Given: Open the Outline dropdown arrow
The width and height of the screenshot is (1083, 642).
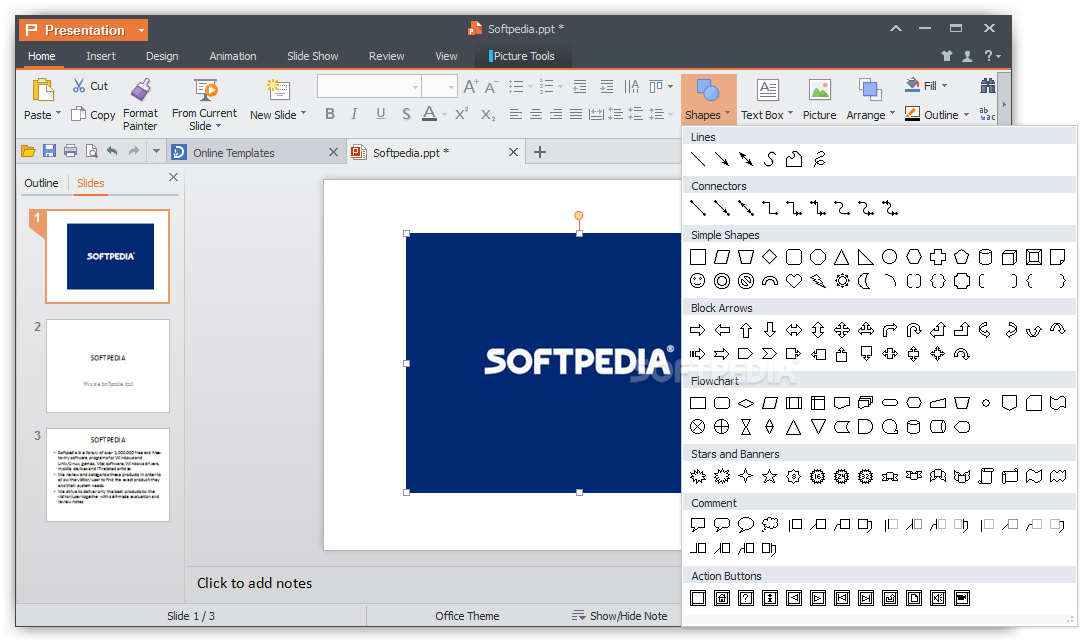Looking at the screenshot, I should 966,115.
